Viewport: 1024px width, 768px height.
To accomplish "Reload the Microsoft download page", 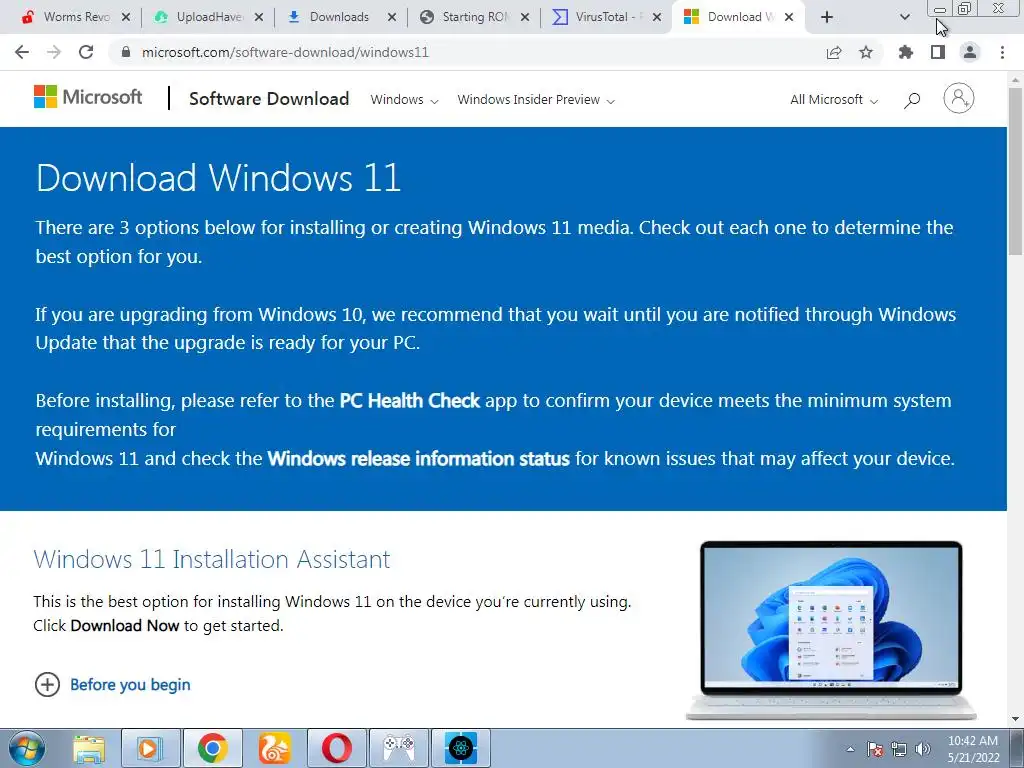I will 86,52.
